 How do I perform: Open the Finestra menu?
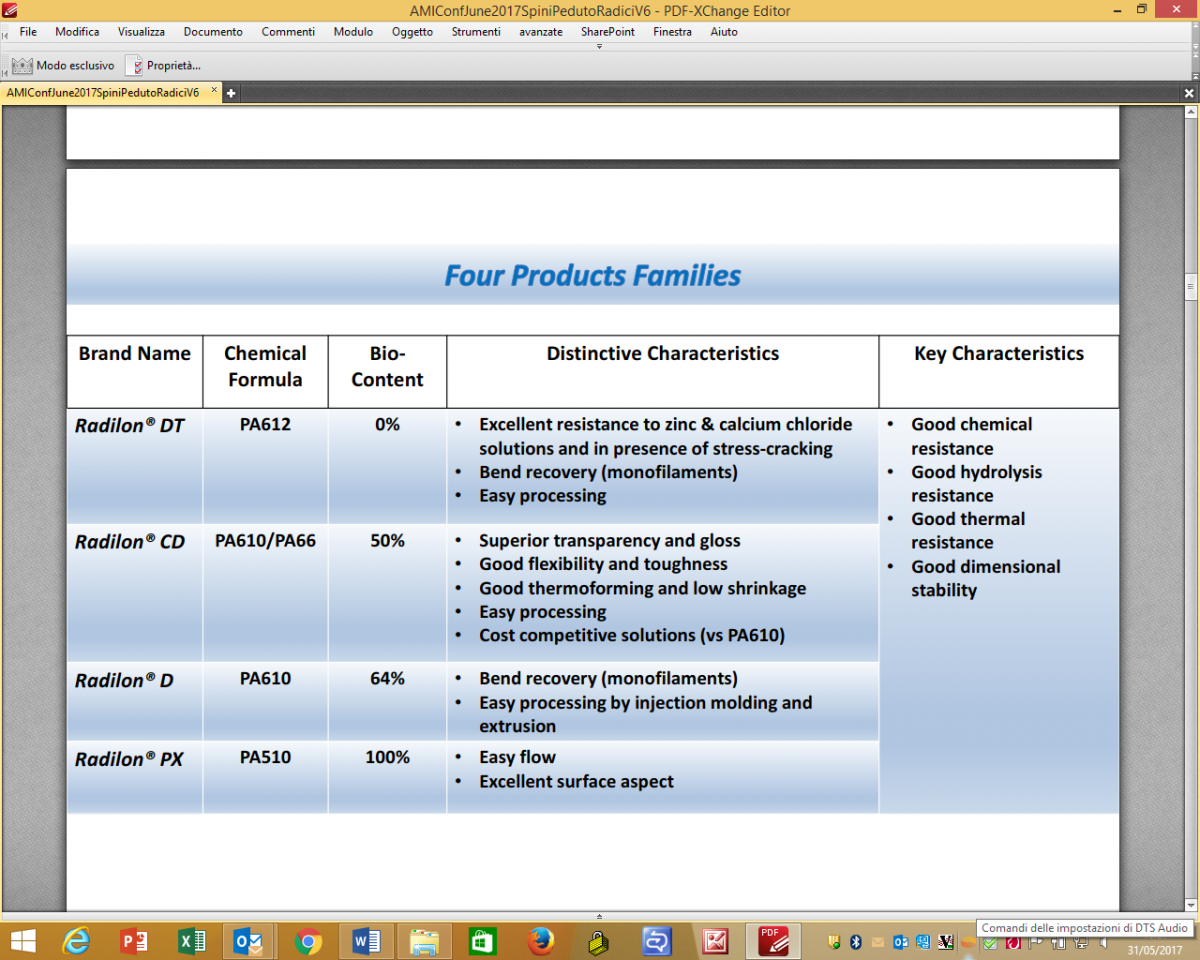coord(672,32)
